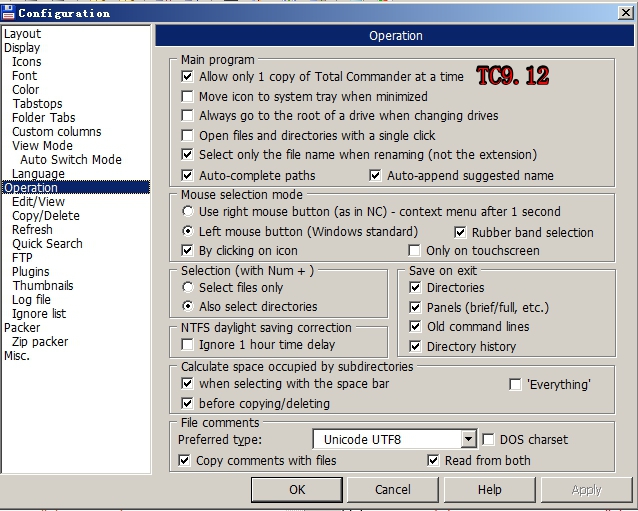
Task: Click the floppy disk icon in title bar
Action: (8, 13)
